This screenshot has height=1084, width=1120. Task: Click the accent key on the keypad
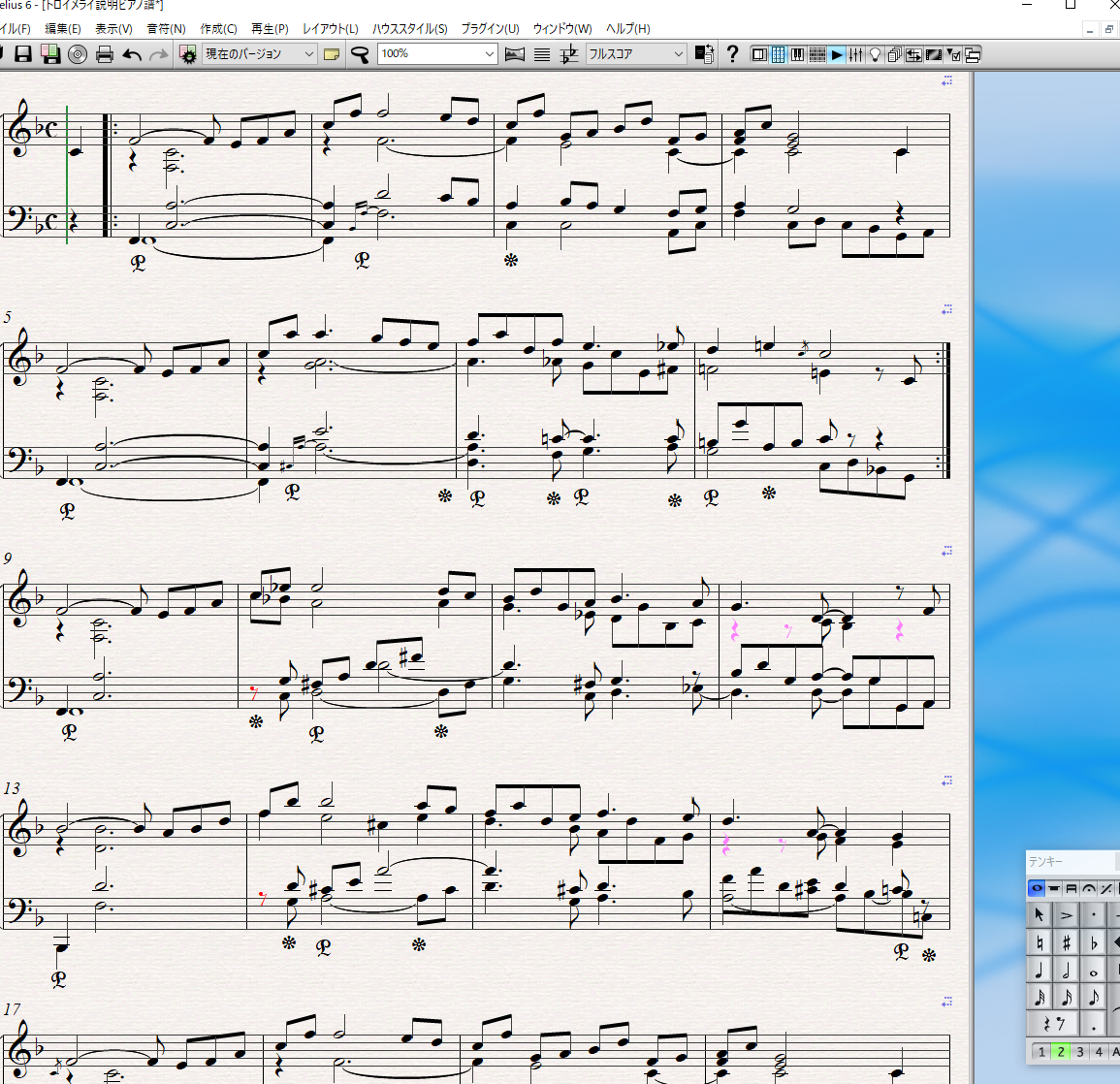[x=1067, y=914]
